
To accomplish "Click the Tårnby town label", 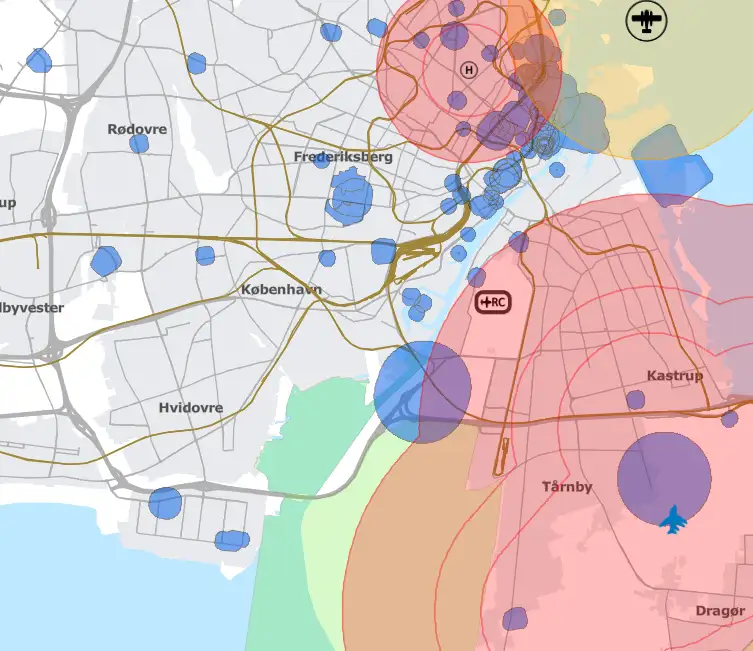I will (x=567, y=487).
